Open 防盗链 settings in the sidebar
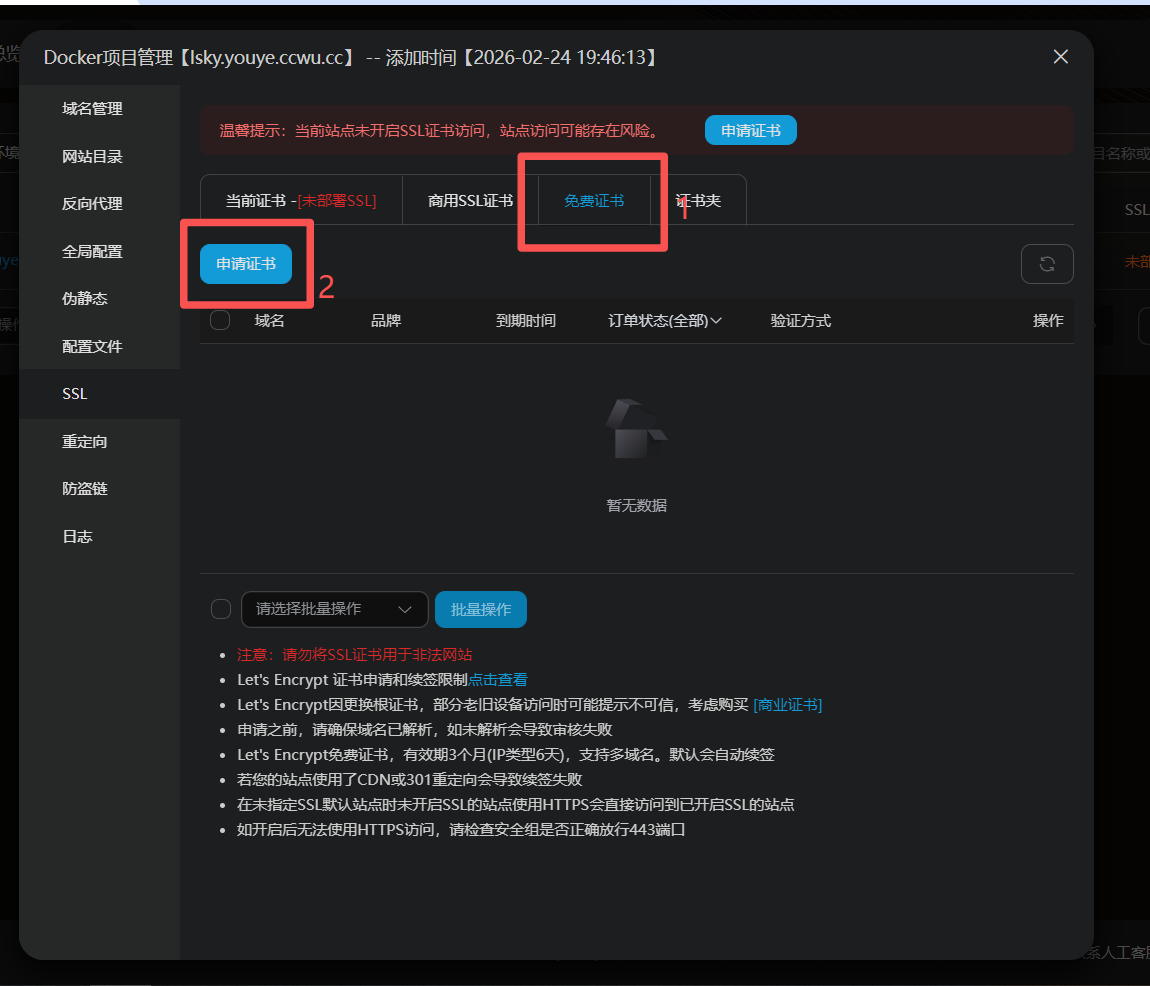 pos(85,489)
